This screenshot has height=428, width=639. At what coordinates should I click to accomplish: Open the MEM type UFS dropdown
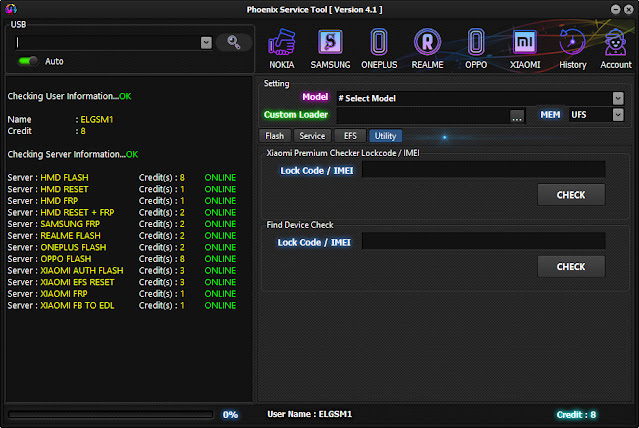618,115
